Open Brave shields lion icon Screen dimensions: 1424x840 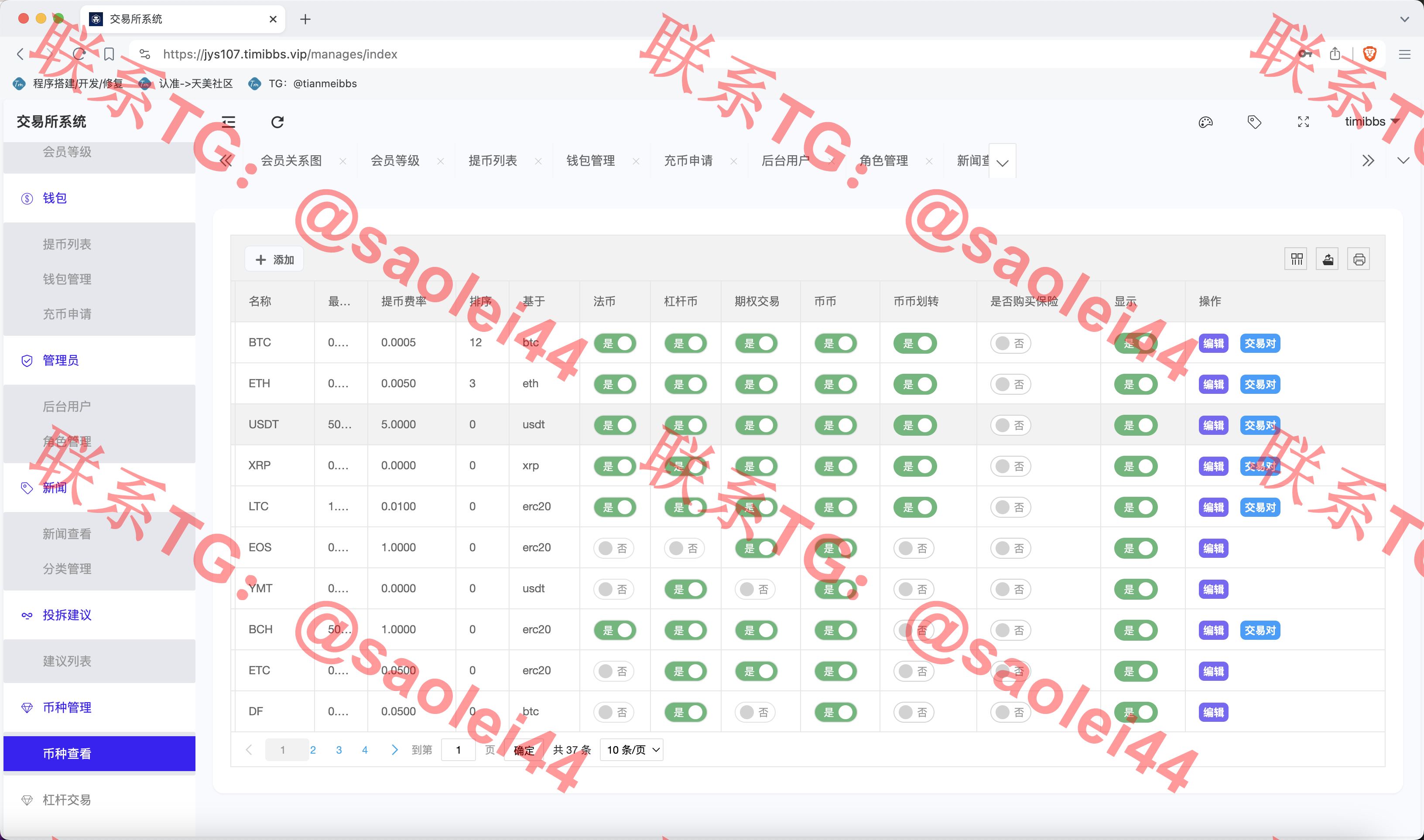click(1369, 54)
